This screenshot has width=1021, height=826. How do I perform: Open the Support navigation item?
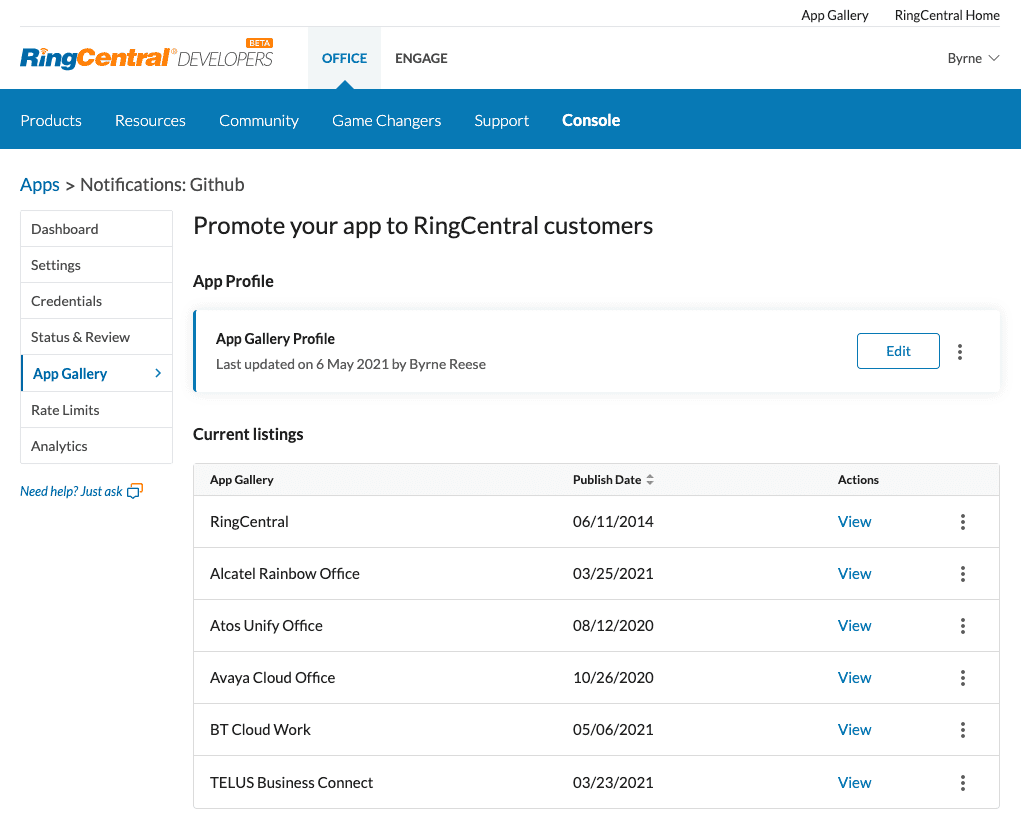[x=501, y=119]
